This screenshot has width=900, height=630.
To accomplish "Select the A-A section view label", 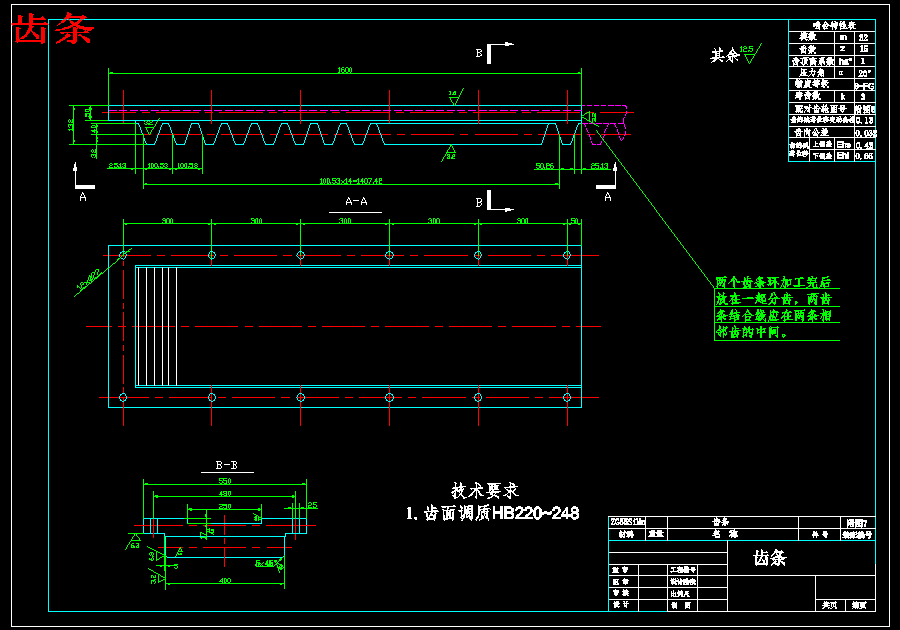I will click(356, 201).
